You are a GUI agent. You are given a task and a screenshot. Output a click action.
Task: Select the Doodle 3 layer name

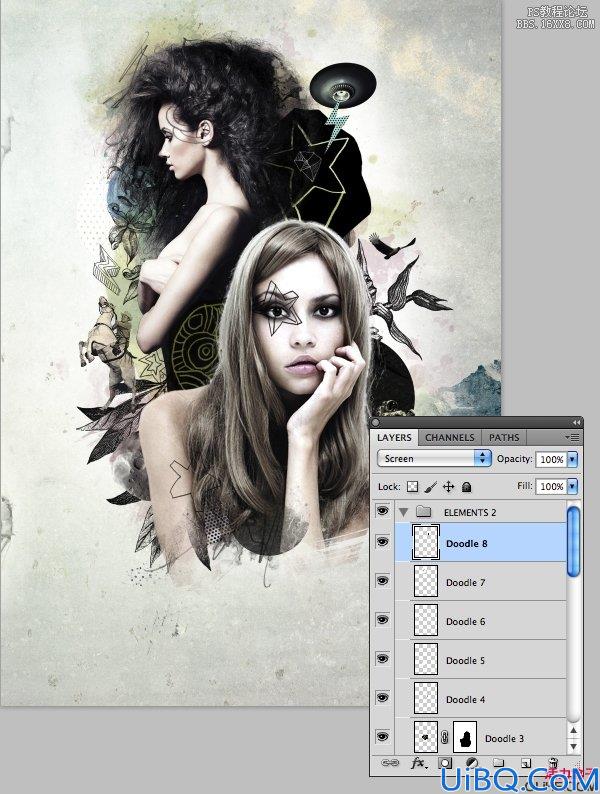point(504,738)
